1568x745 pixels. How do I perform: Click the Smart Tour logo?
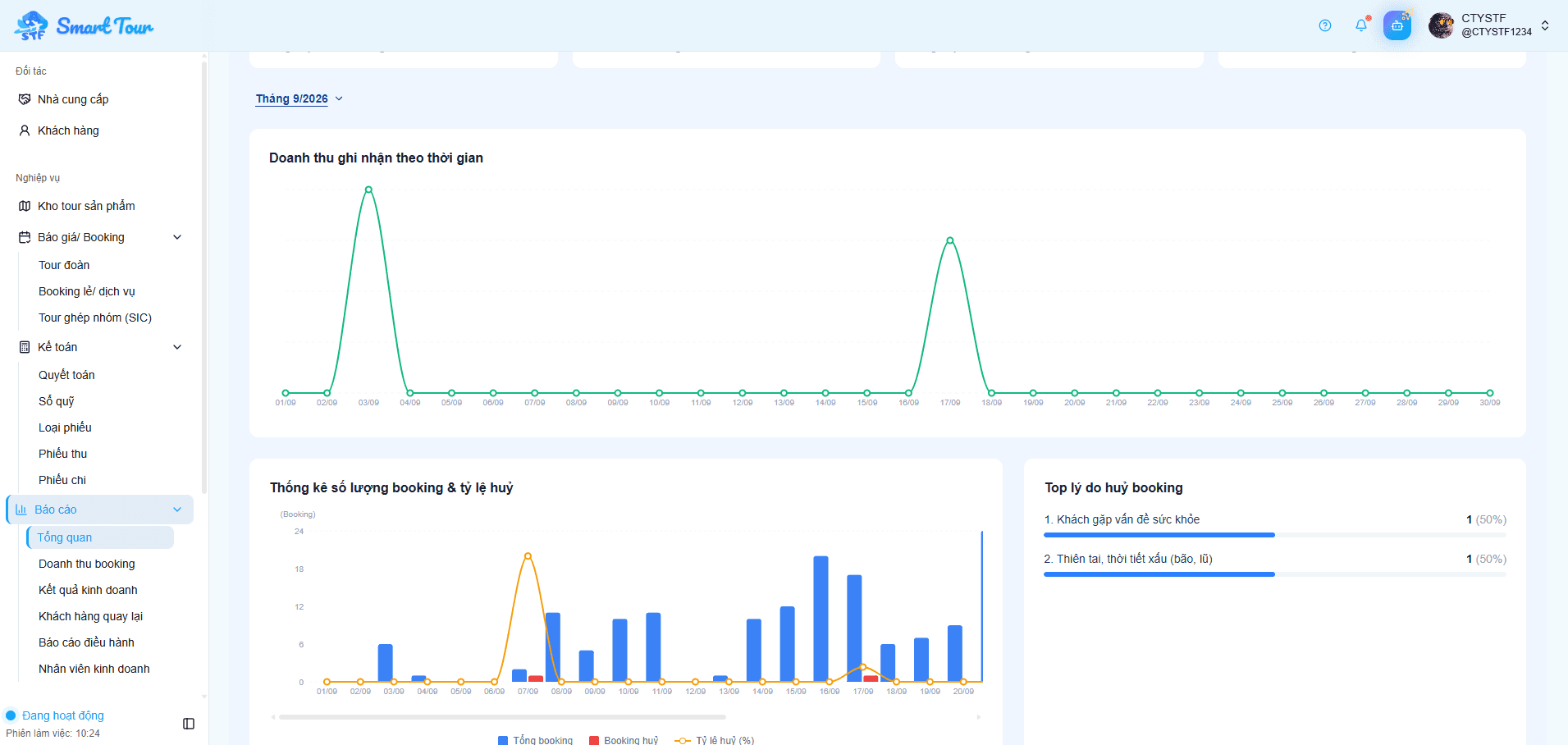click(84, 25)
